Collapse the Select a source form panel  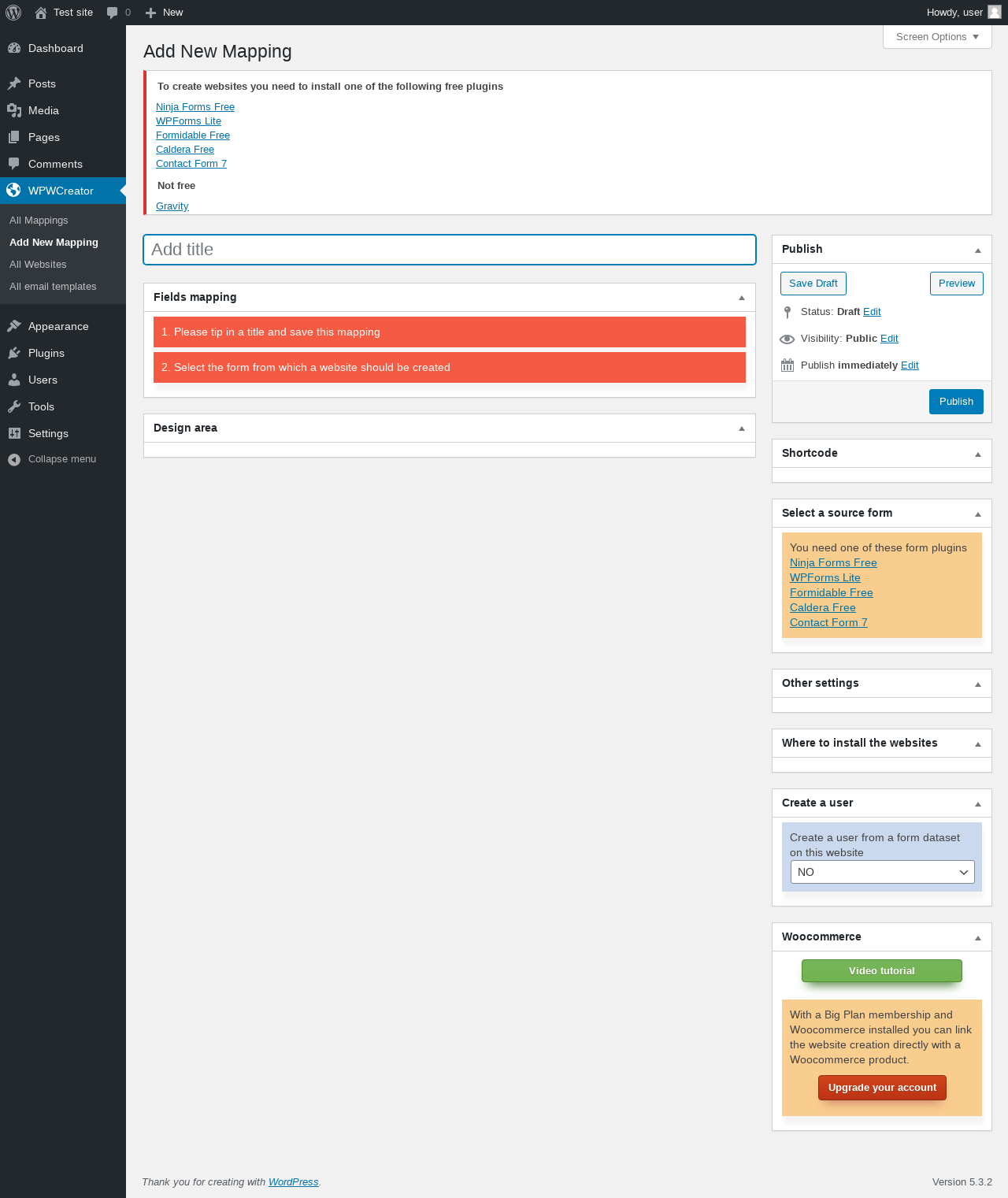[978, 514]
